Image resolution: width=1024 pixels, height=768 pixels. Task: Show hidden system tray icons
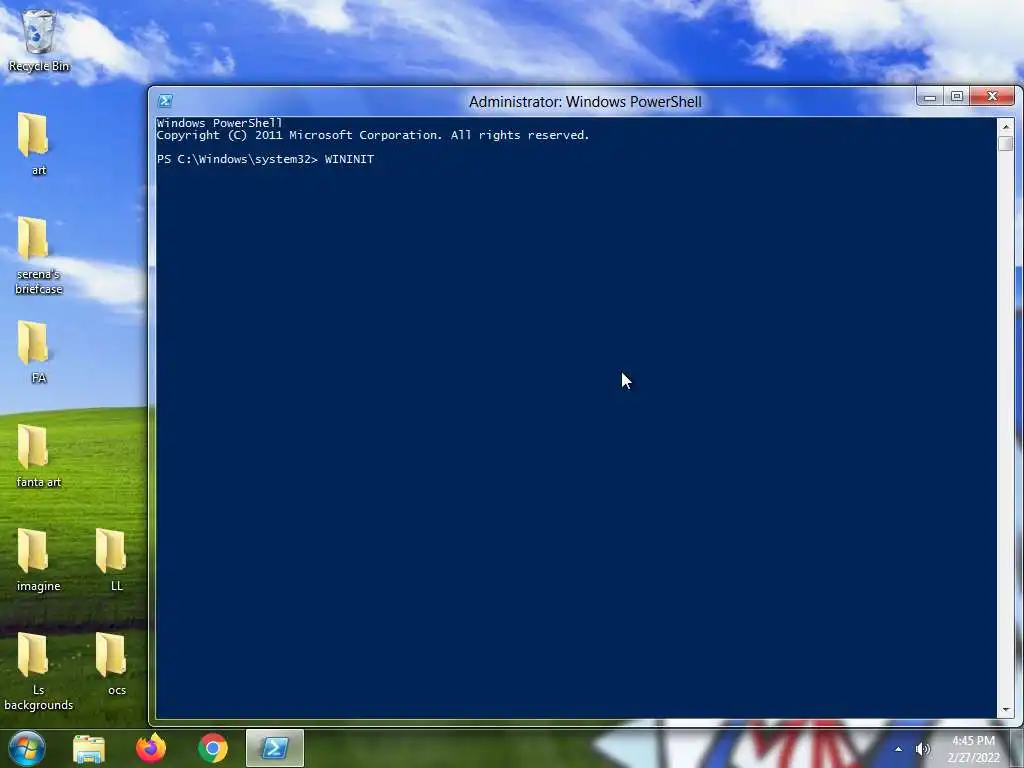click(x=899, y=749)
